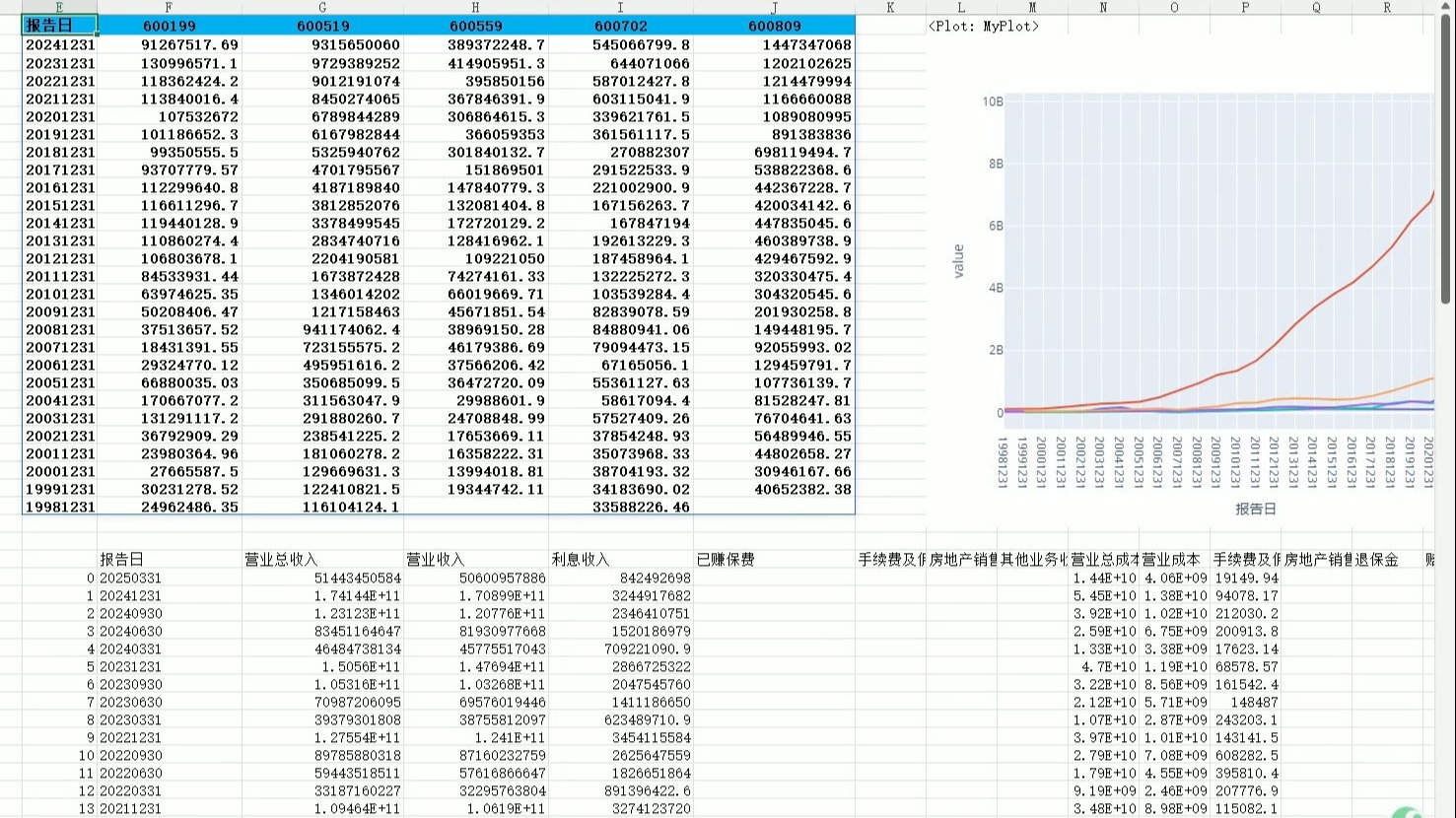Click the 营业成本 header cell

tap(1174, 560)
